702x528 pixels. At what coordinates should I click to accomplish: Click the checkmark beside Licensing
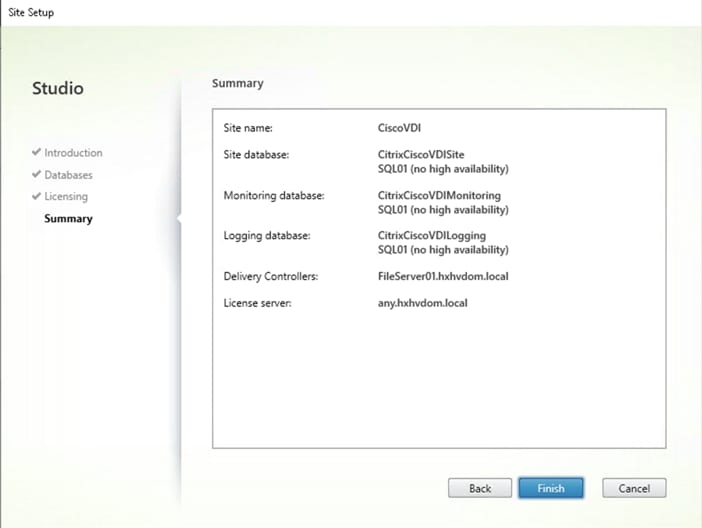[37, 196]
